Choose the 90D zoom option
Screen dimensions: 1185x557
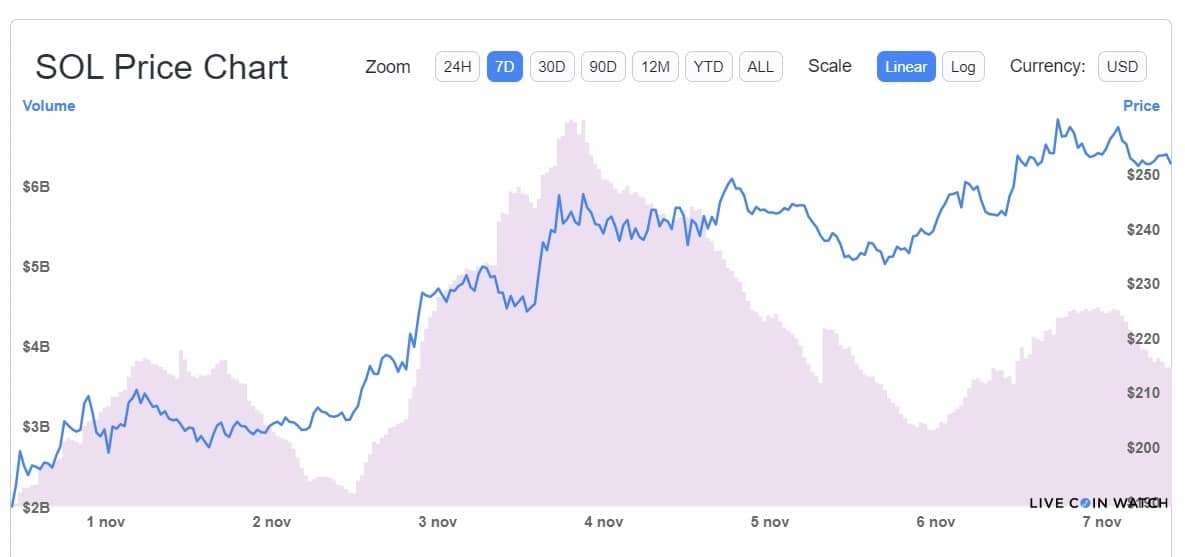[603, 67]
